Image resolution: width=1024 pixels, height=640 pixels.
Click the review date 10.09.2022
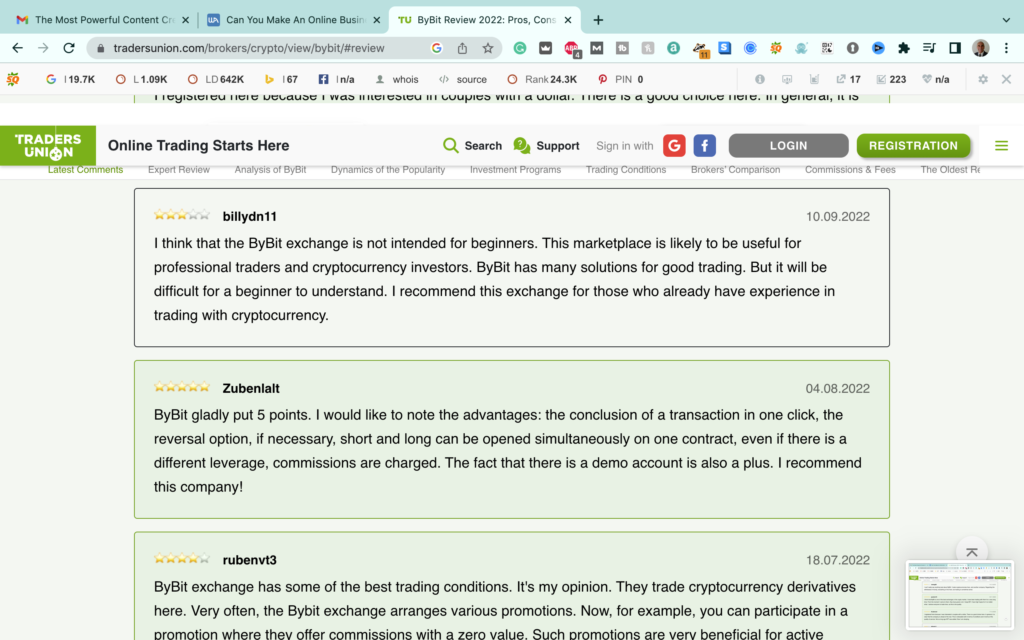(838, 217)
